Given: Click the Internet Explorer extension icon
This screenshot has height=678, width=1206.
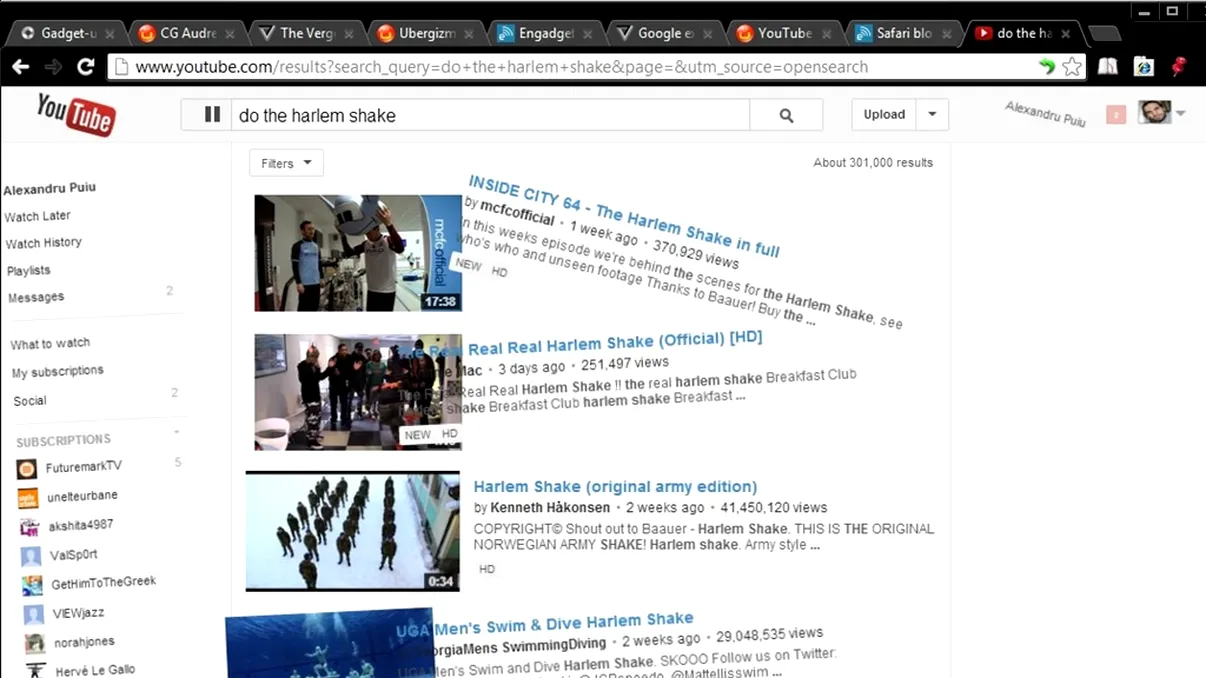Looking at the screenshot, I should coord(1143,66).
